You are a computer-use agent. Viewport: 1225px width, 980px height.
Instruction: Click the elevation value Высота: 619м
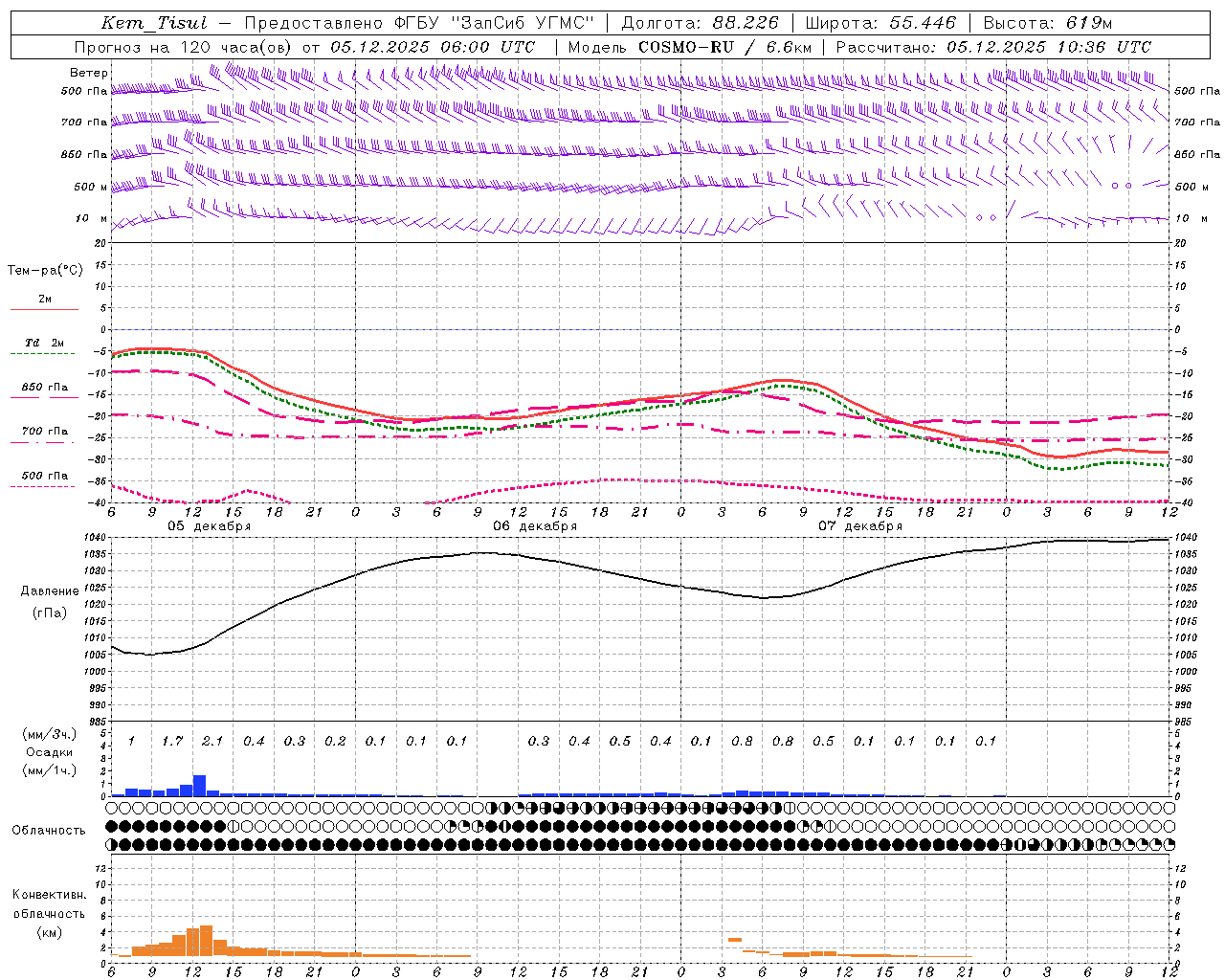[1048, 23]
